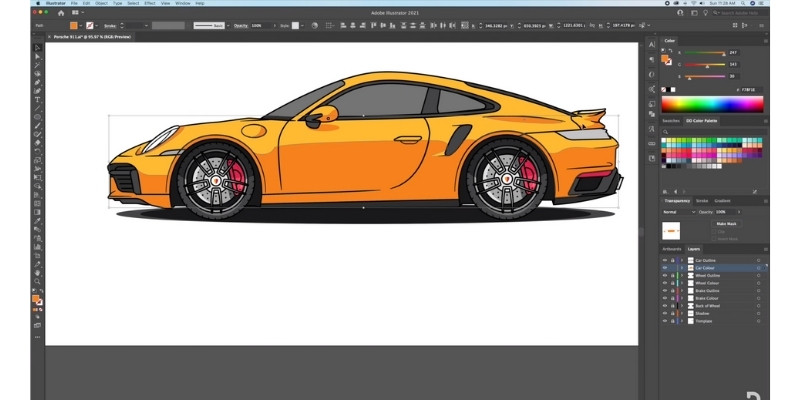Click the swap fill and stroke arrows in Color panel

click(x=670, y=51)
